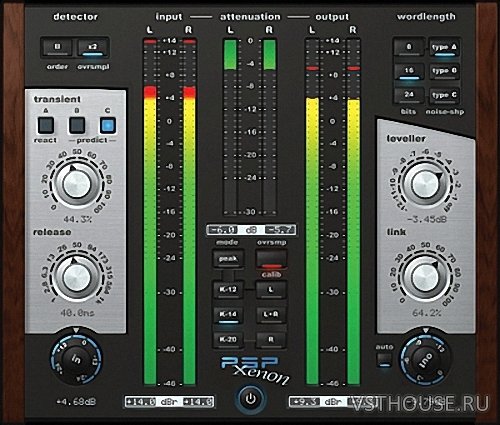Image resolution: width=500 pixels, height=425 pixels.
Task: Select transient predict mode C
Action: 108,126
